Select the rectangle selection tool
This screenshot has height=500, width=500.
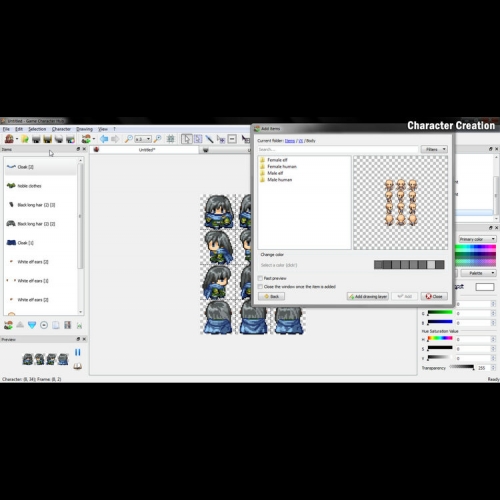point(198,139)
